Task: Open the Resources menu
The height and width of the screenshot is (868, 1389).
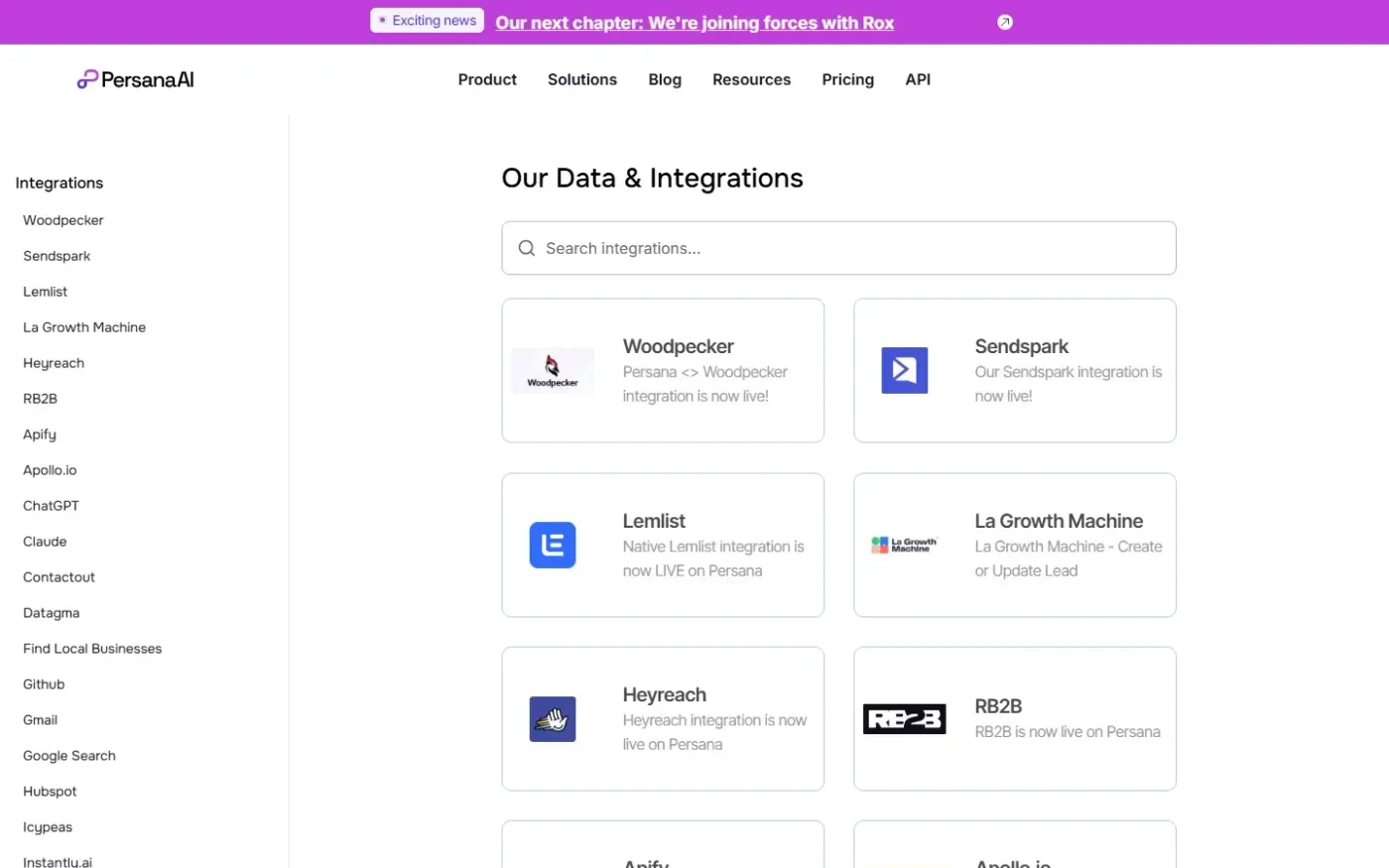Action: coord(751,79)
